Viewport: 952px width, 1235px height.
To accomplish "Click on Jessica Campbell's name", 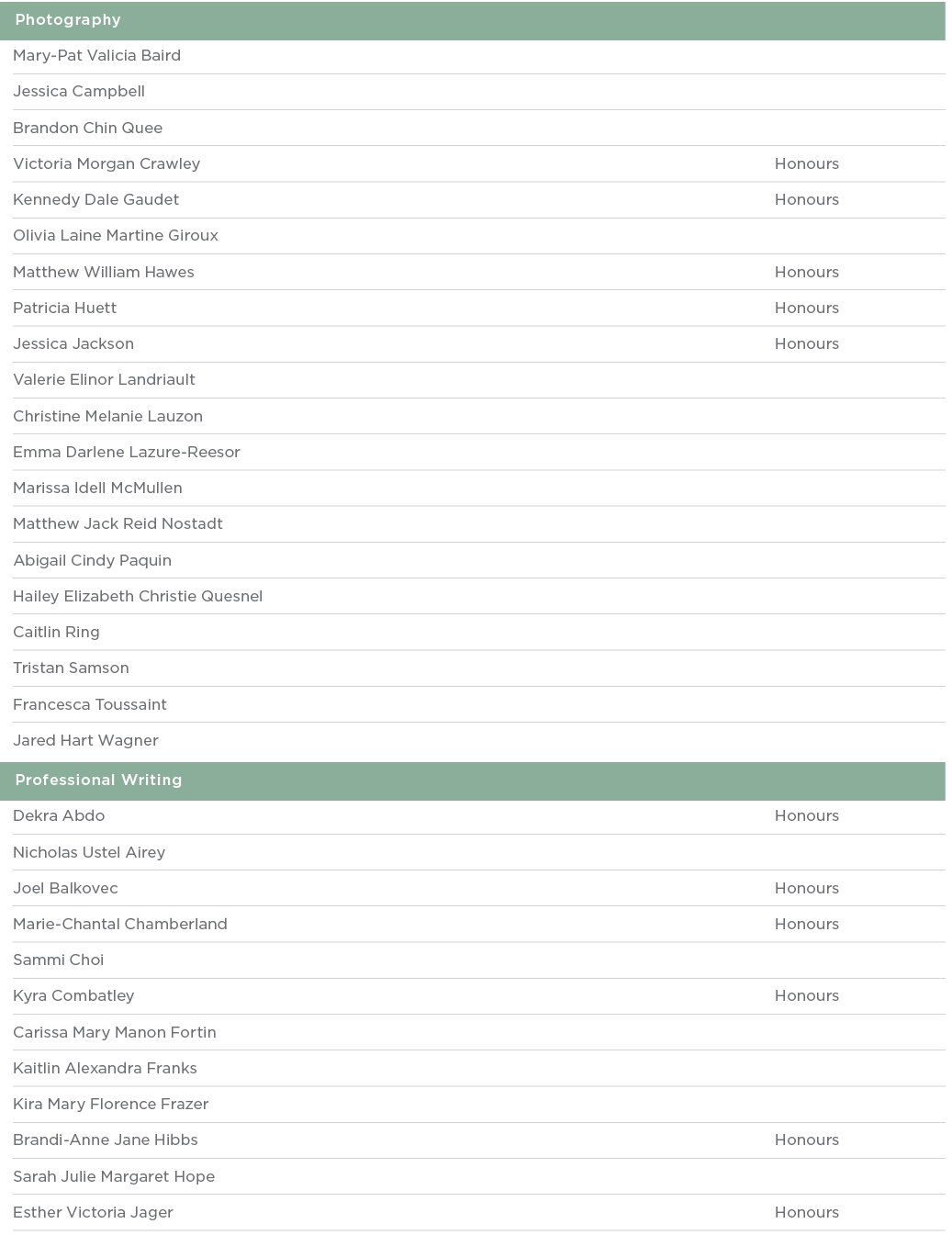I will (79, 92).
